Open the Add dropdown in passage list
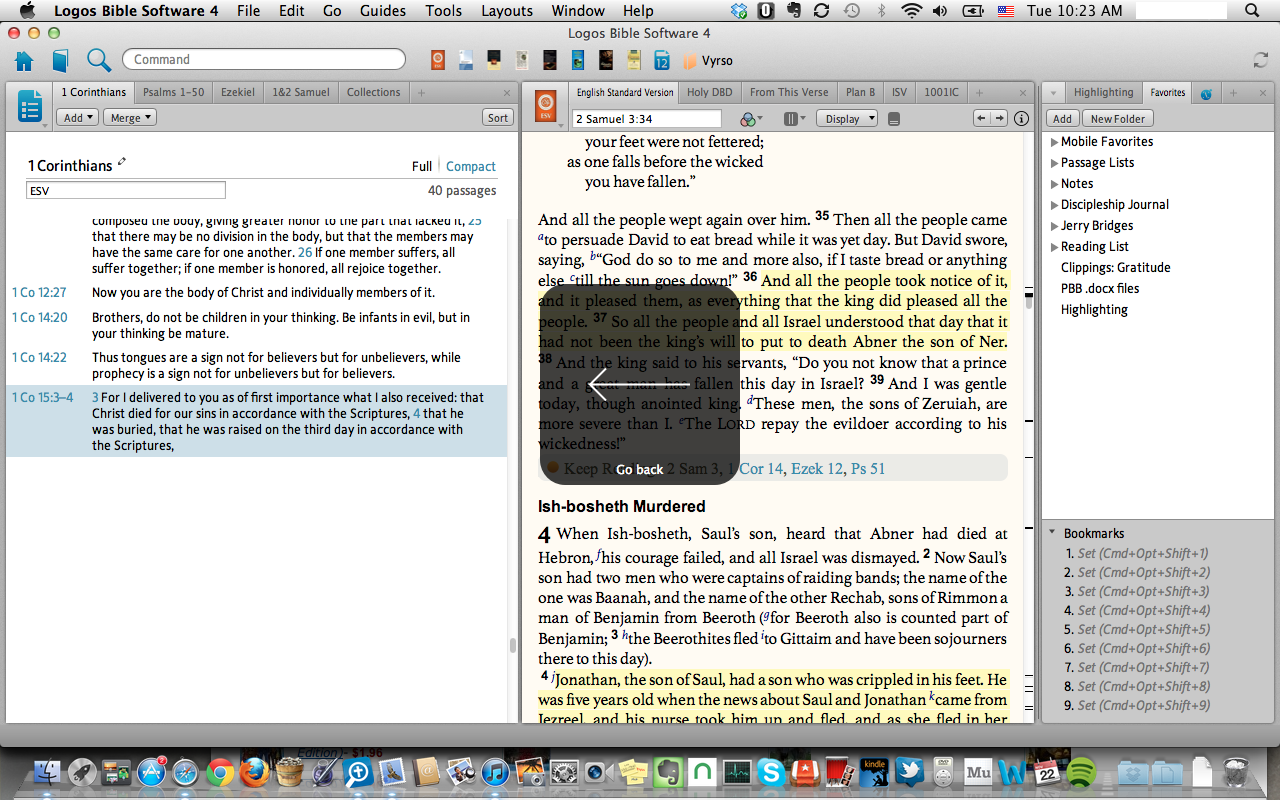Image resolution: width=1280 pixels, height=800 pixels. coord(78,118)
